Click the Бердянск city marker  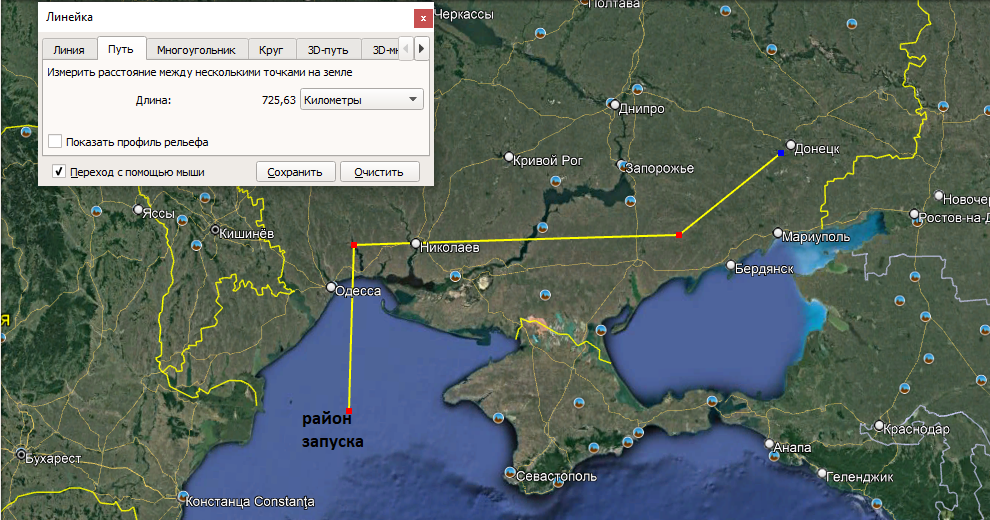(x=731, y=265)
